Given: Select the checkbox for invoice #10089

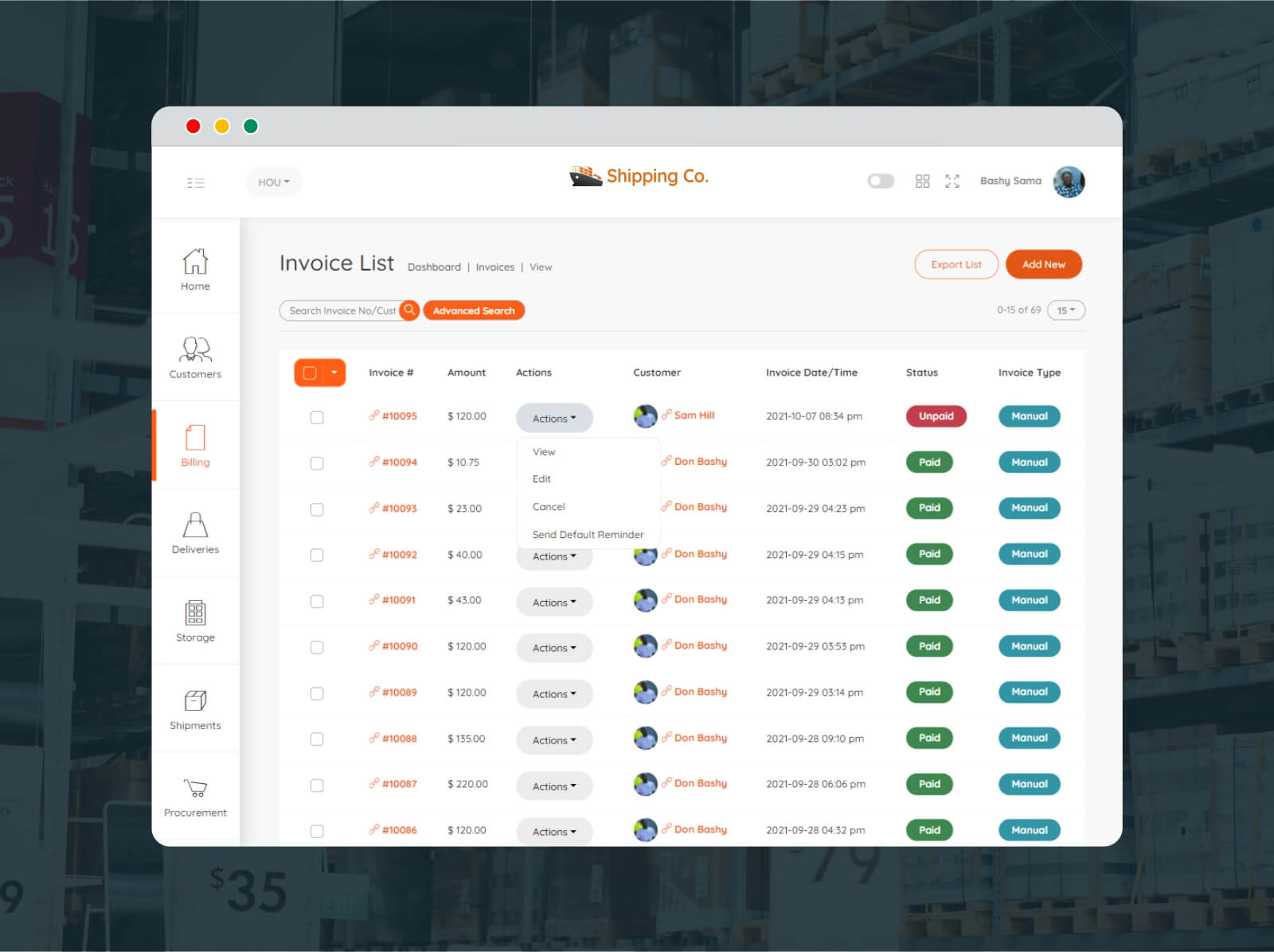Looking at the screenshot, I should point(317,693).
